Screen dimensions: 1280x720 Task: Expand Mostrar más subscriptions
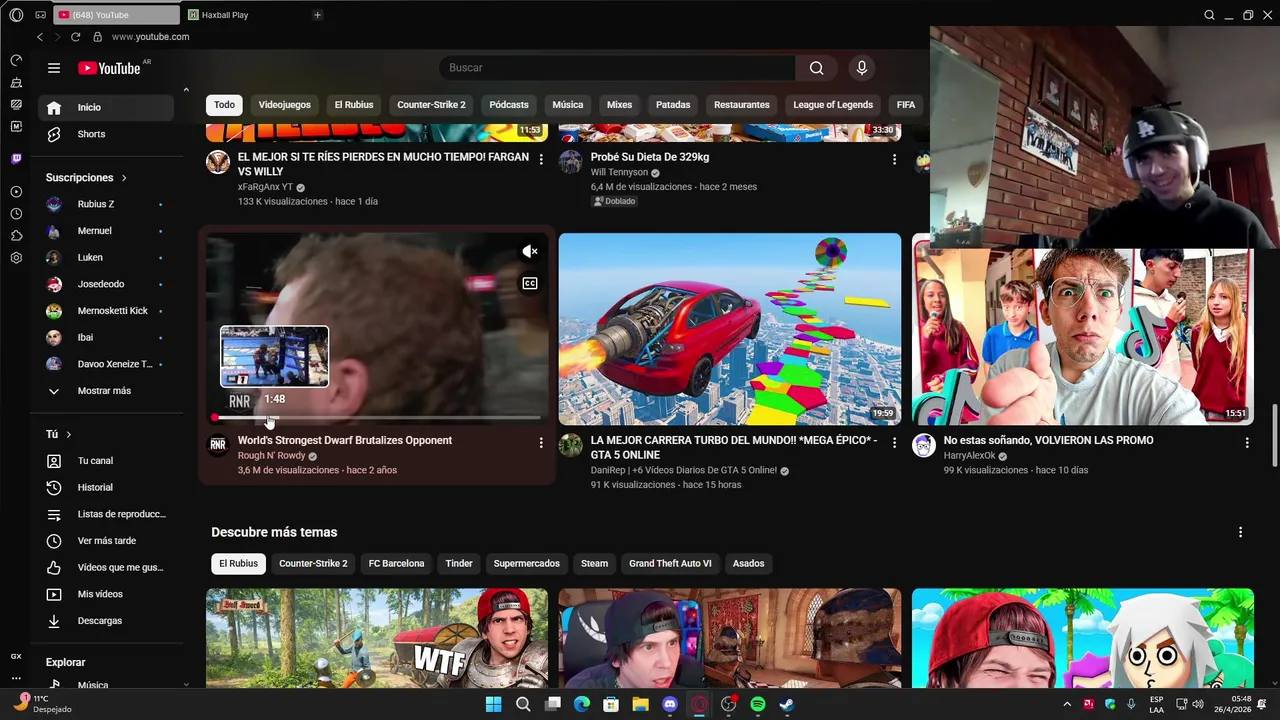[105, 391]
